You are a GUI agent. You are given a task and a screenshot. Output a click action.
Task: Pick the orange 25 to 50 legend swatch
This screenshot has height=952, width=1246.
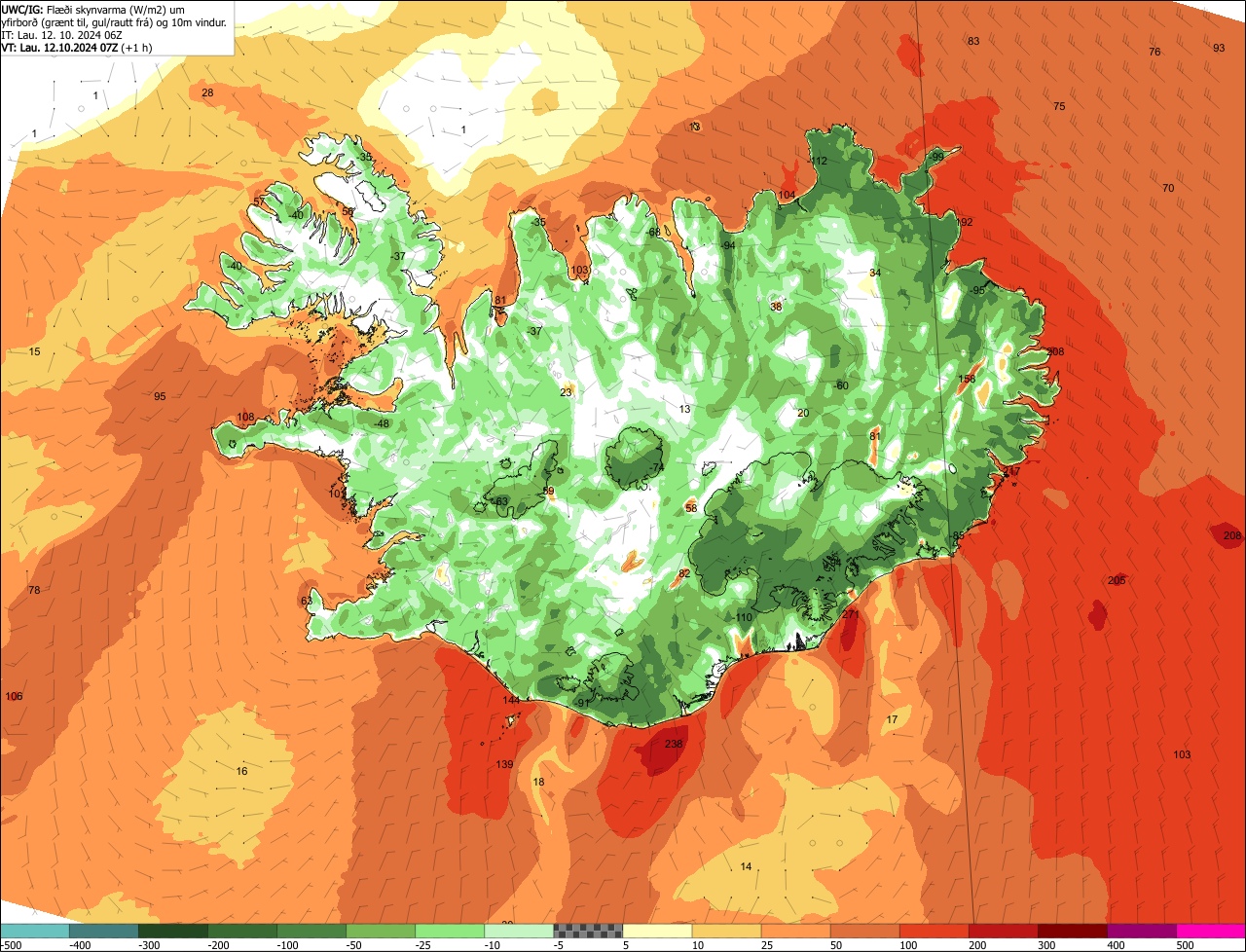(x=795, y=931)
